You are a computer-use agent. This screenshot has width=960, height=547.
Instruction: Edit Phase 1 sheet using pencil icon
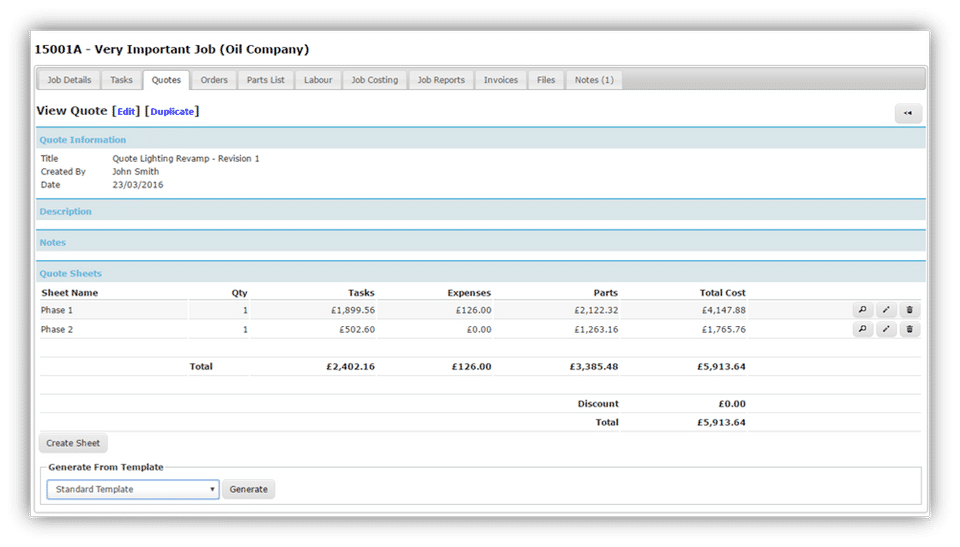click(x=886, y=310)
